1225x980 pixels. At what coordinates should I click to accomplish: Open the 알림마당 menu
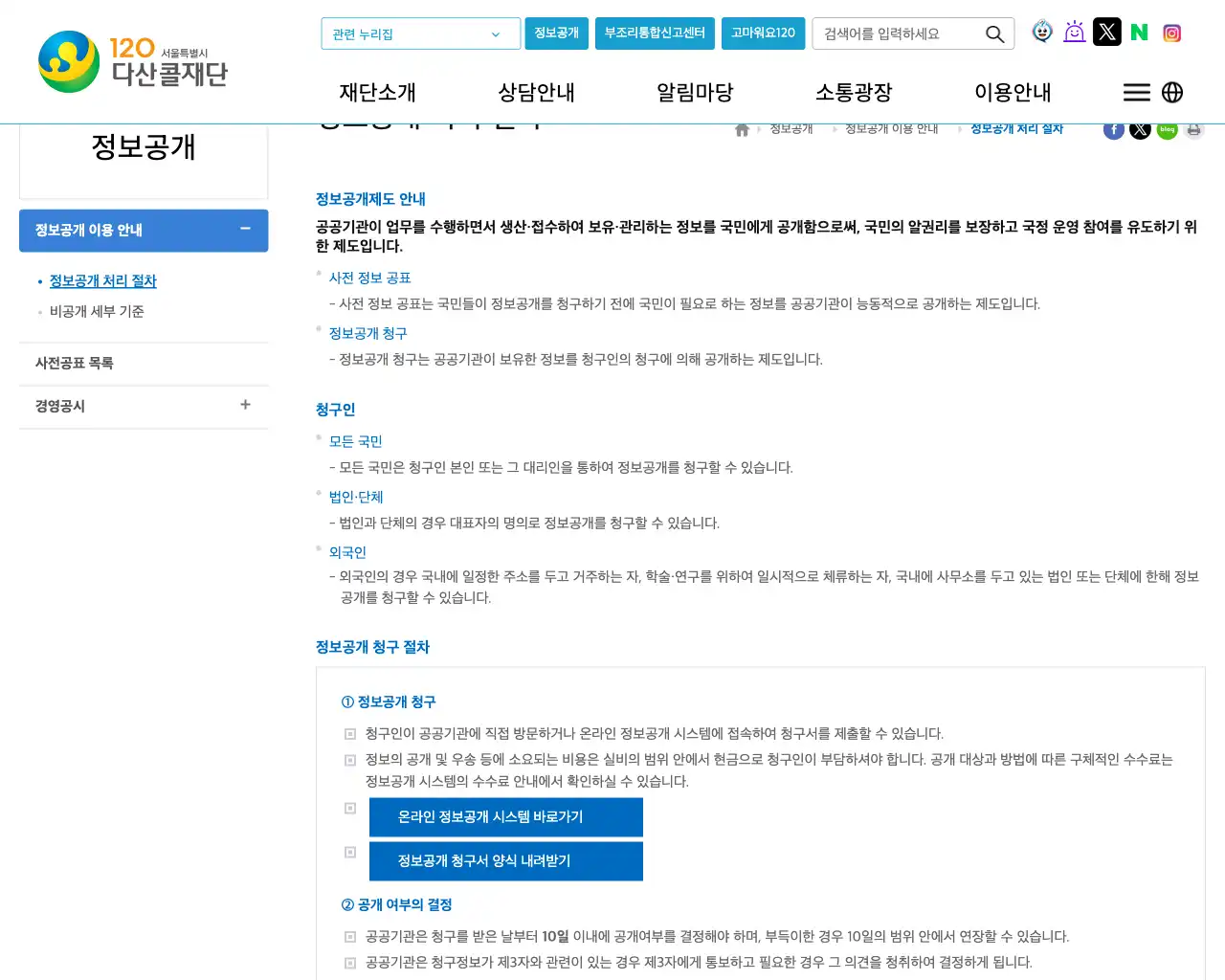tap(695, 92)
